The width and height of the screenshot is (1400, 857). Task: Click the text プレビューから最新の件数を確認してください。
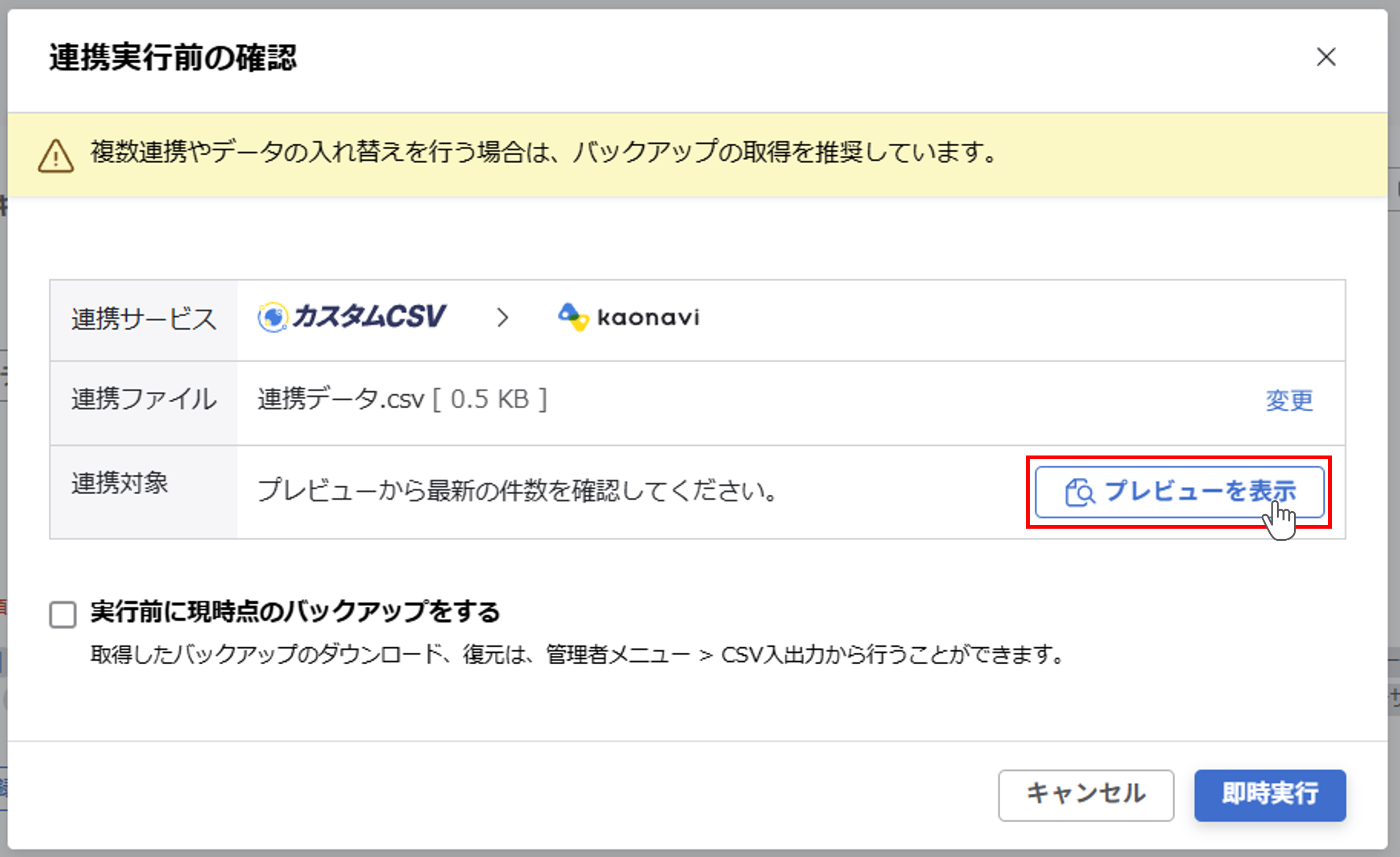click(518, 490)
